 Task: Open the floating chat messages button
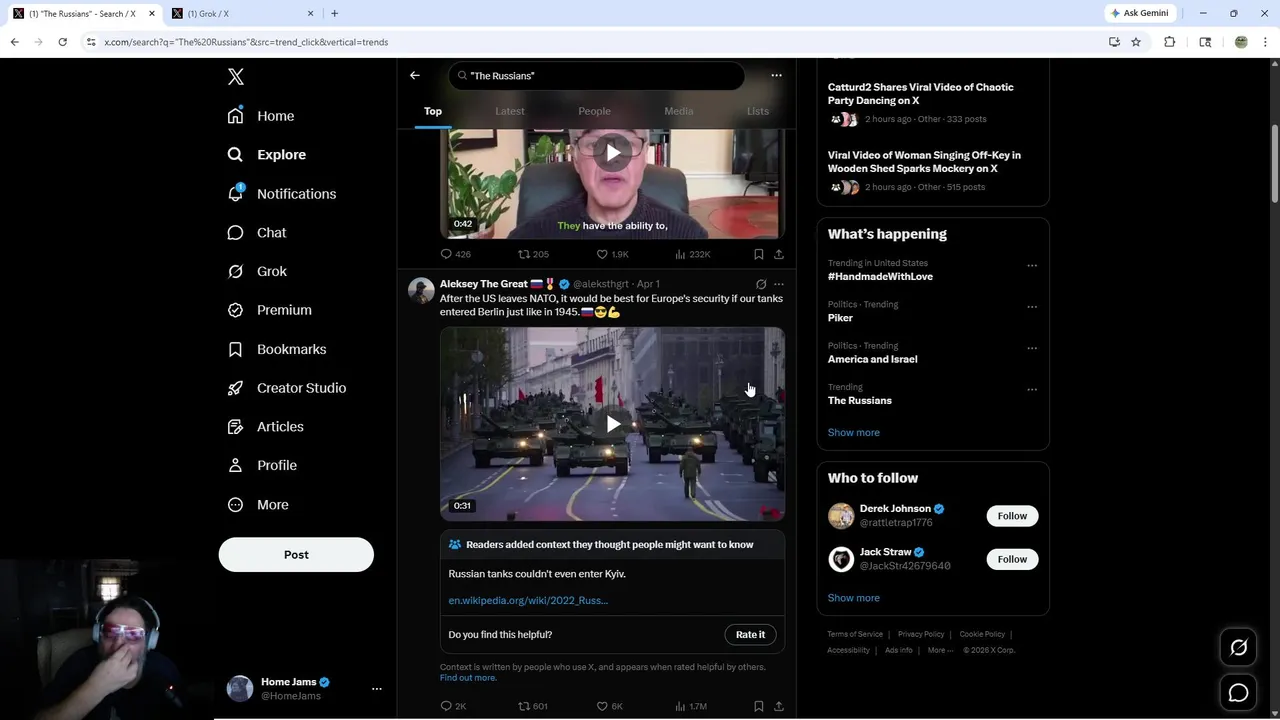click(x=1238, y=693)
